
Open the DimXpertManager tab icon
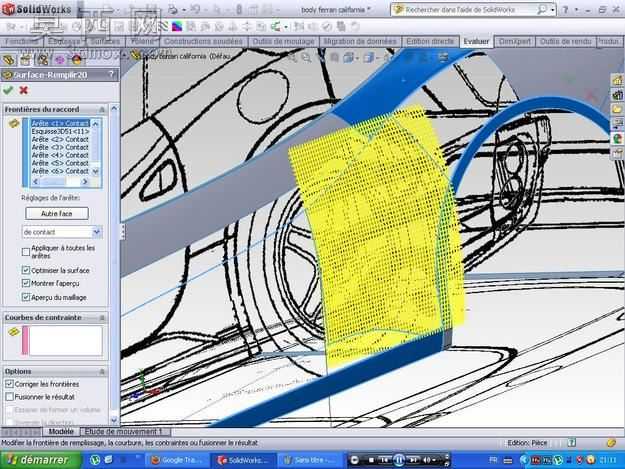[59, 60]
